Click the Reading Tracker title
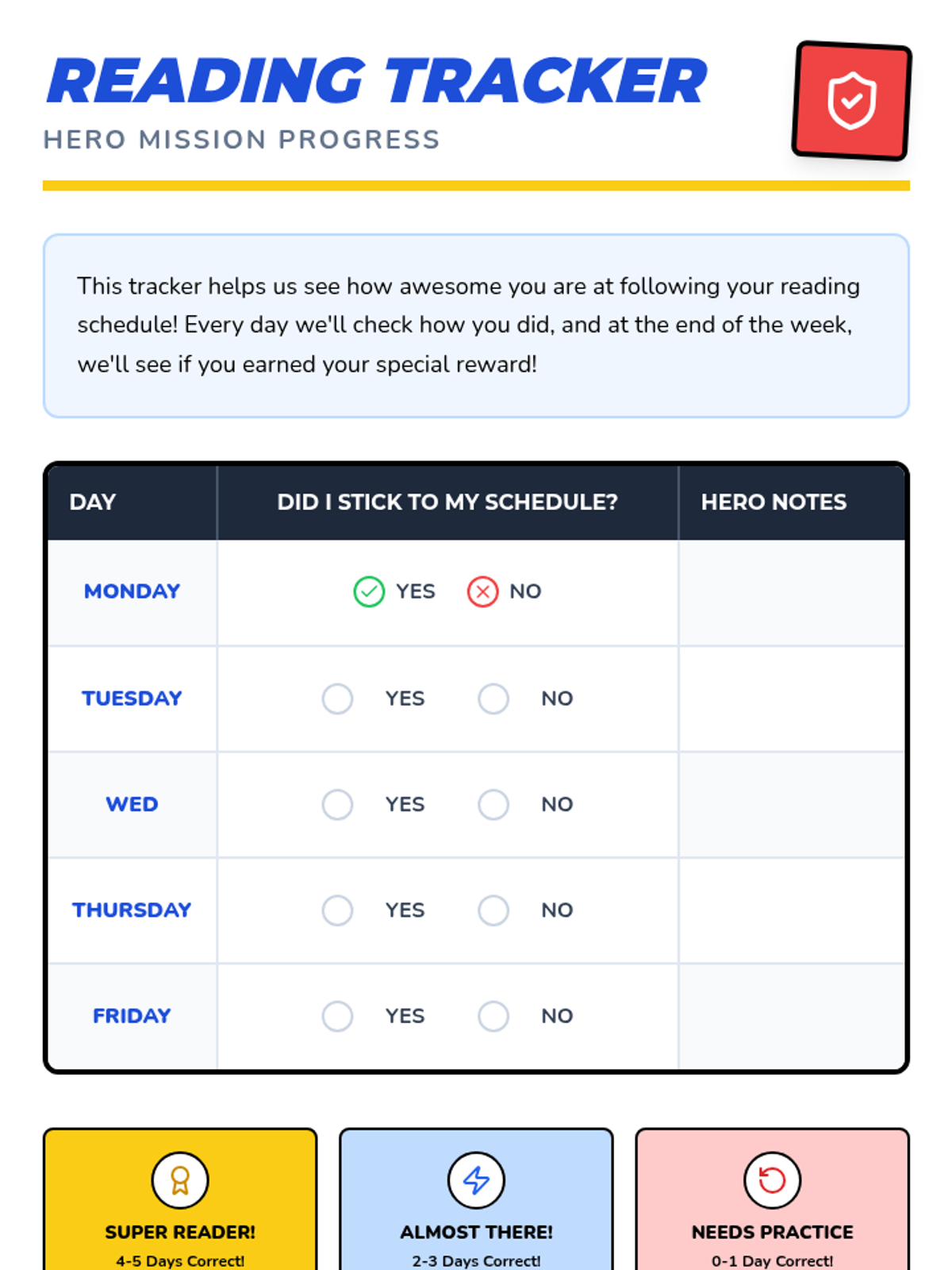Image resolution: width=952 pixels, height=1270 pixels. coord(377,81)
